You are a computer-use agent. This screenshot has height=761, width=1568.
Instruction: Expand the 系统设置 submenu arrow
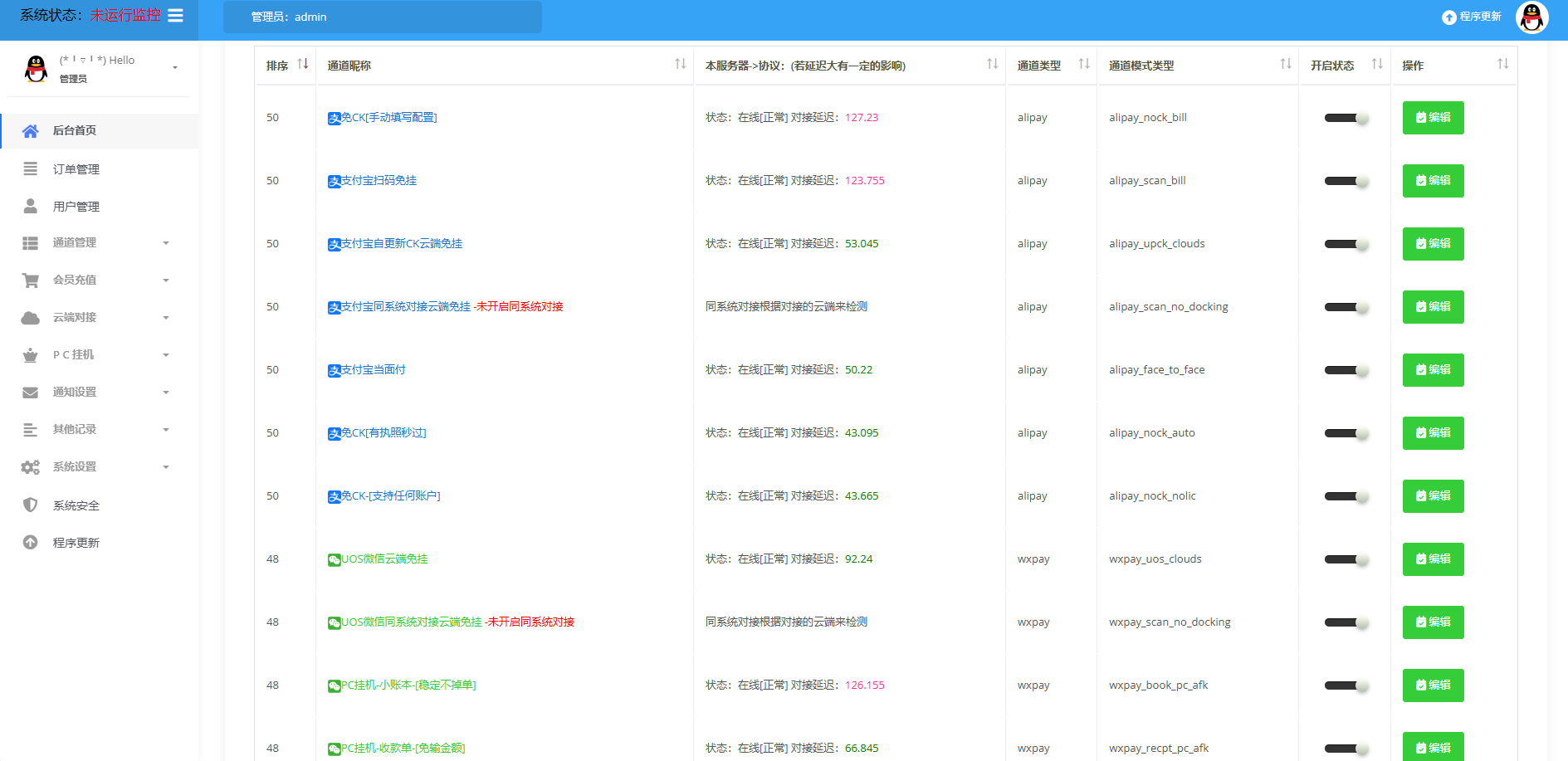(x=166, y=467)
